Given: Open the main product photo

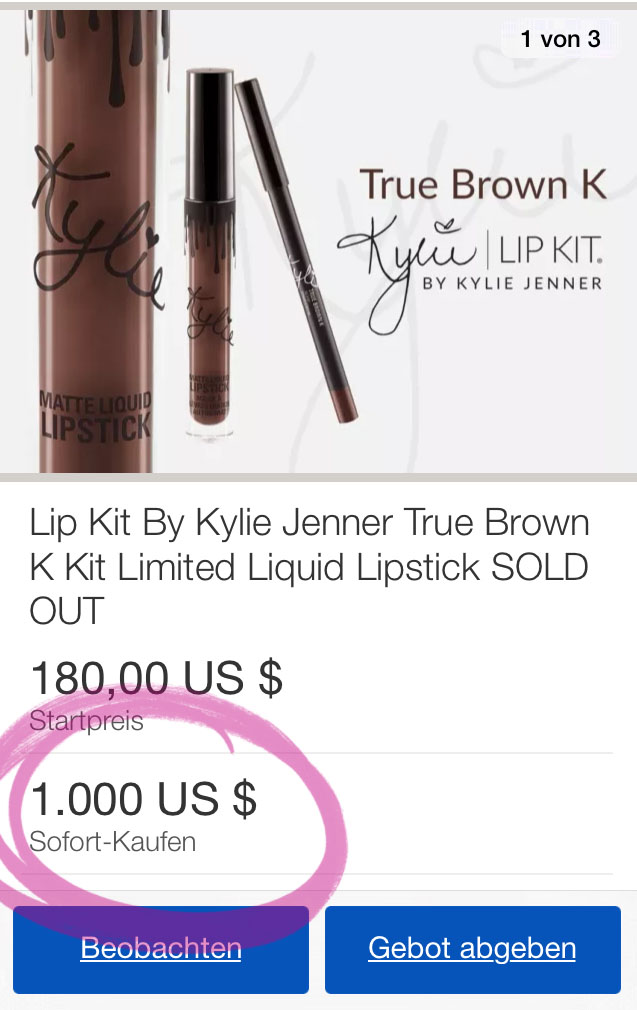Looking at the screenshot, I should [x=318, y=242].
